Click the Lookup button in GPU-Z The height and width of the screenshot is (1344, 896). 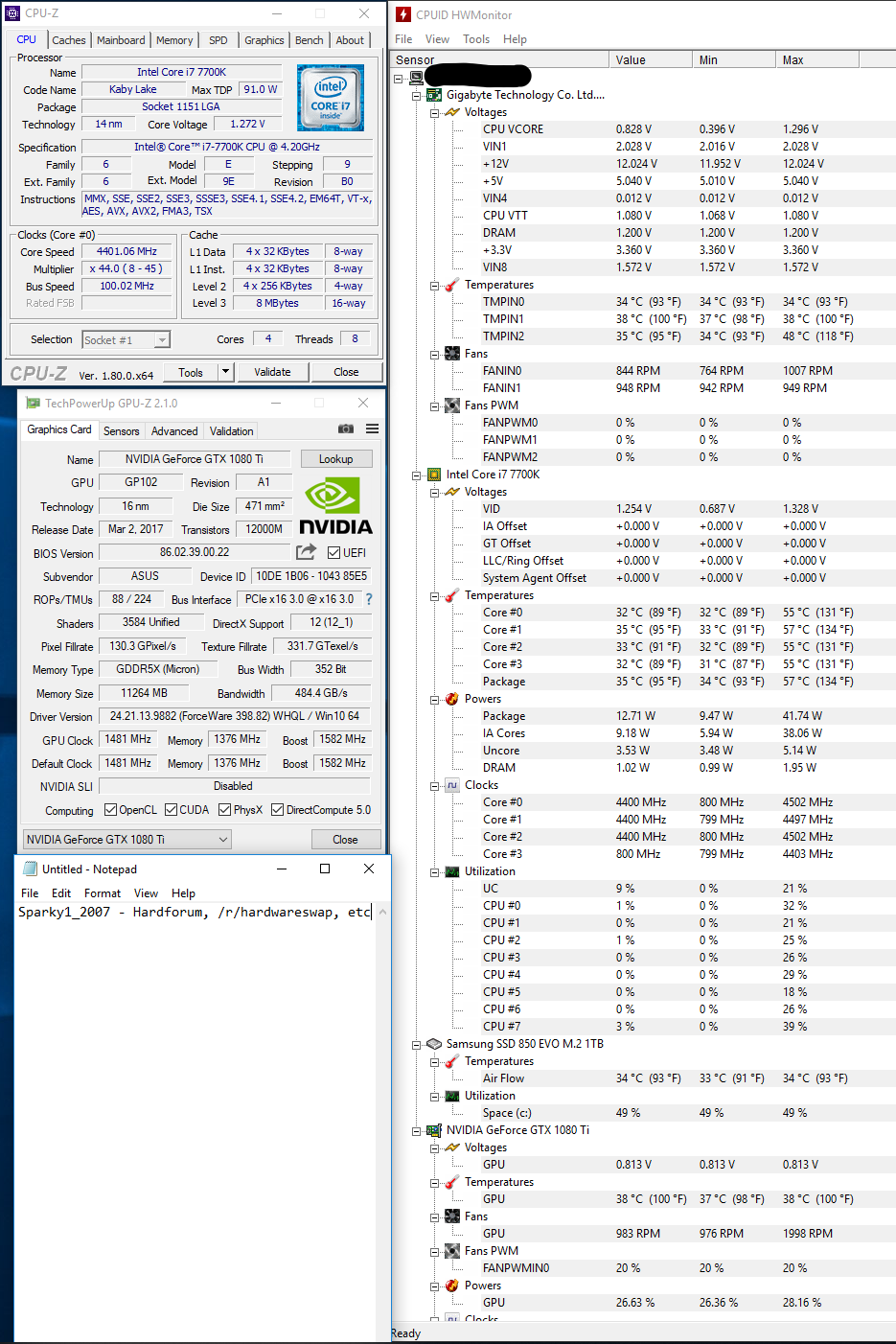click(335, 459)
